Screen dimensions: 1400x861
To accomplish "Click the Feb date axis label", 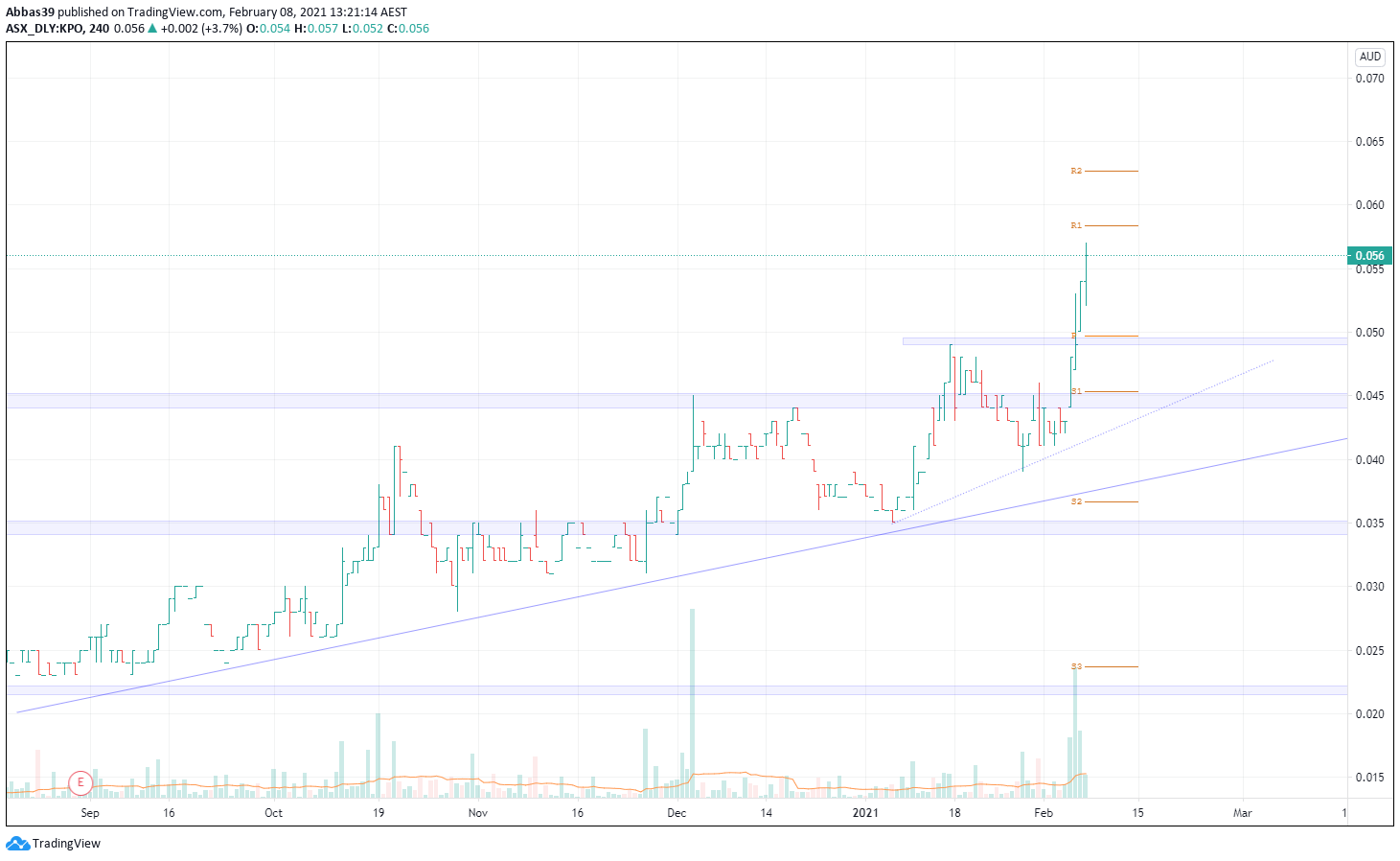I will pos(1044,813).
